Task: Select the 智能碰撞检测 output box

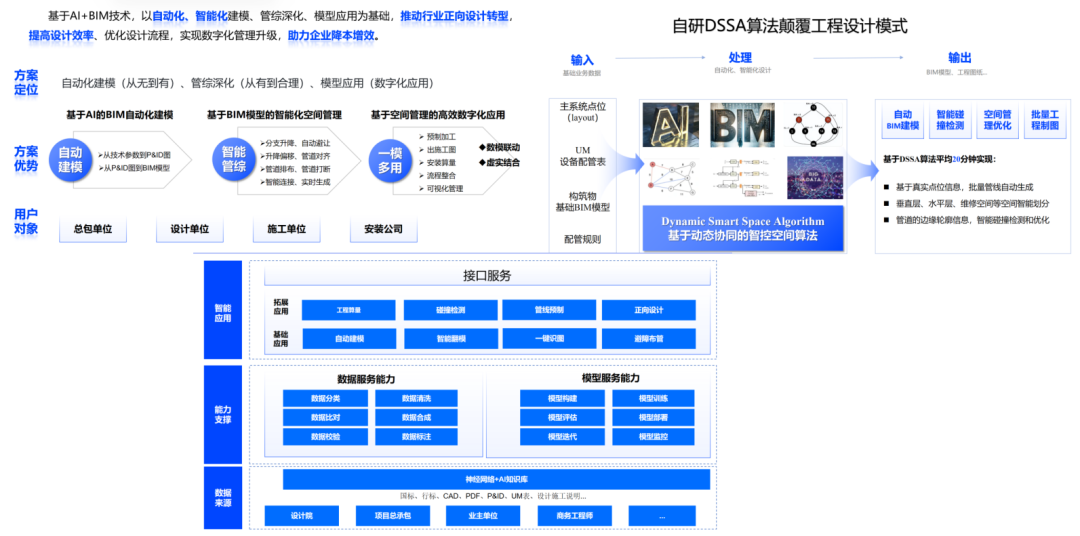Action: pos(950,120)
